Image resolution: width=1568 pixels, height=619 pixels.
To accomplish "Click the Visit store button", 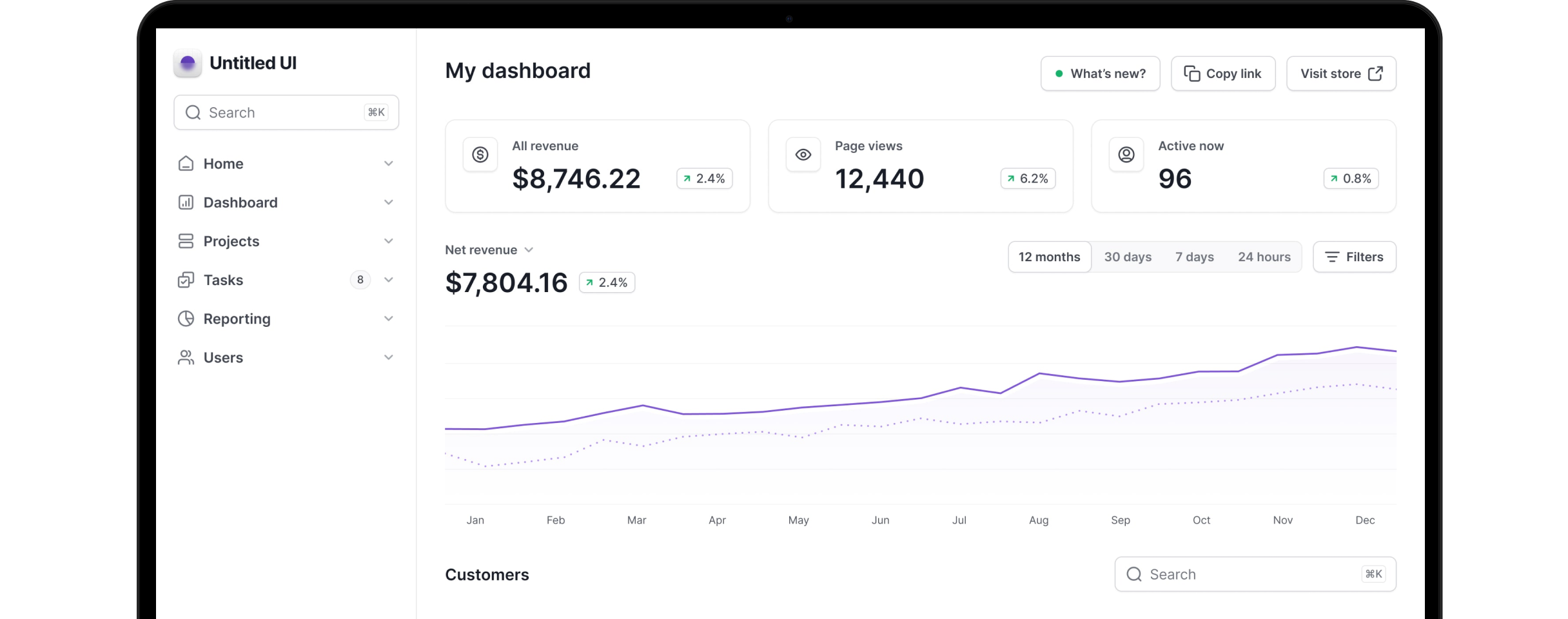I will pyautogui.click(x=1340, y=74).
